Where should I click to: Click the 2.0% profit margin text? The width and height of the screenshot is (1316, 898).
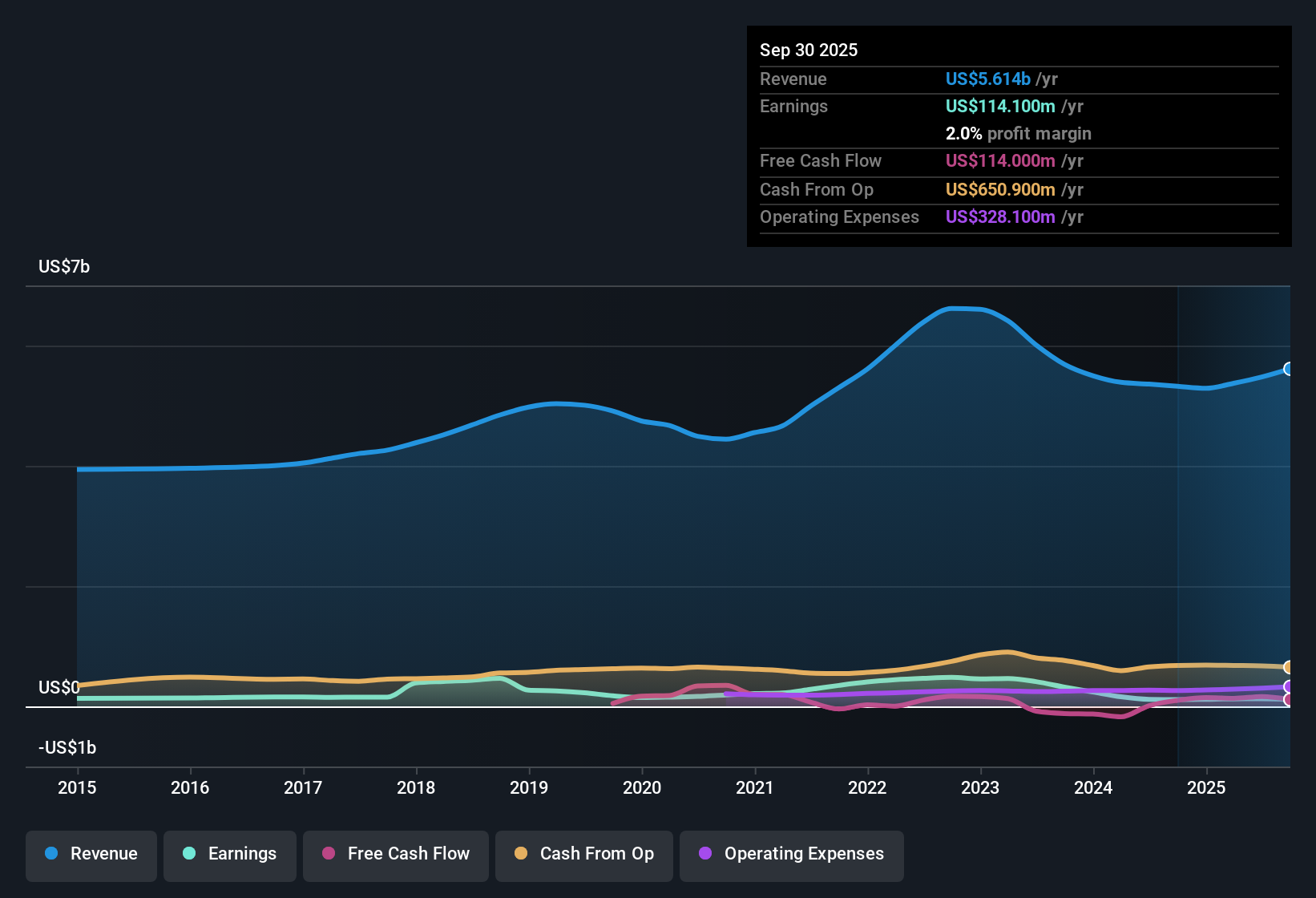1018,134
